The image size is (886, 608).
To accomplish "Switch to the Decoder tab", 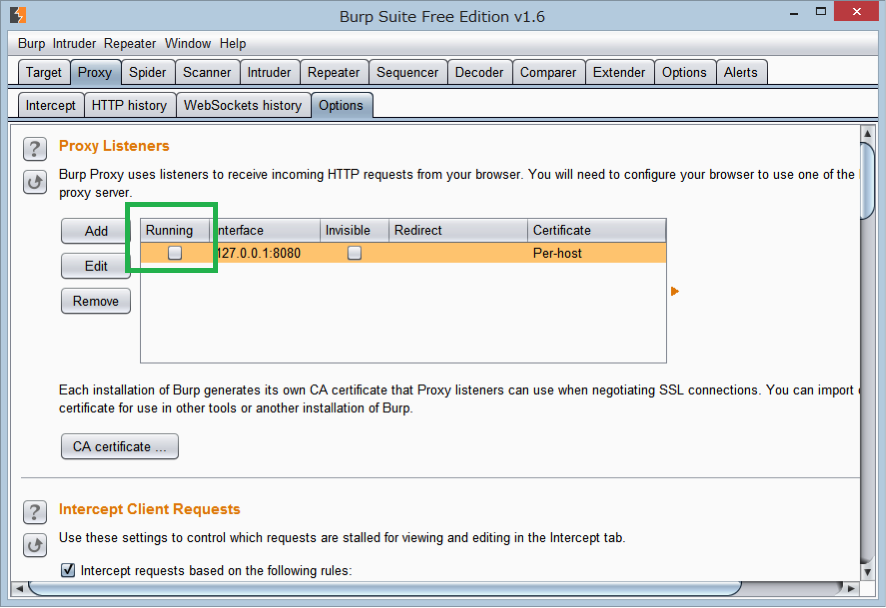I will pyautogui.click(x=479, y=72).
